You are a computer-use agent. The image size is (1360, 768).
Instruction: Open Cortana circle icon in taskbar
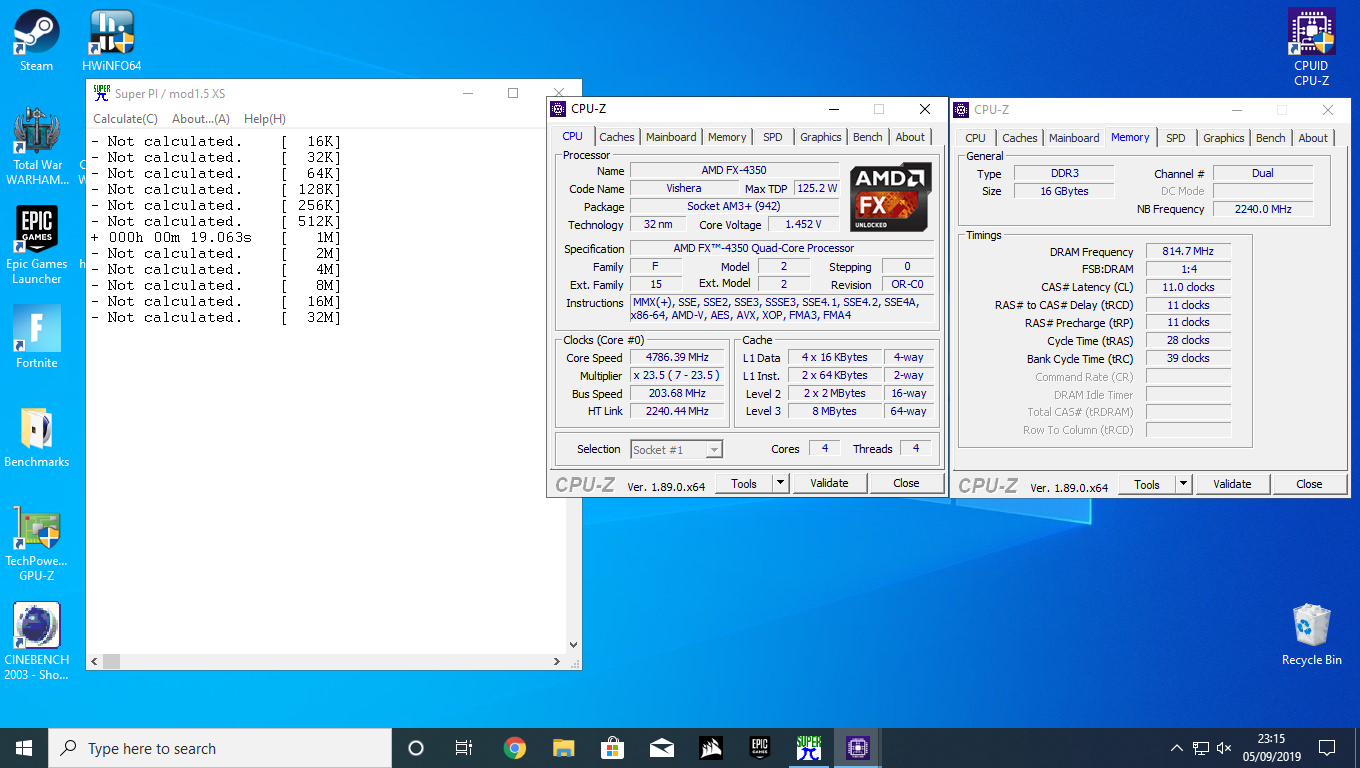tap(416, 748)
